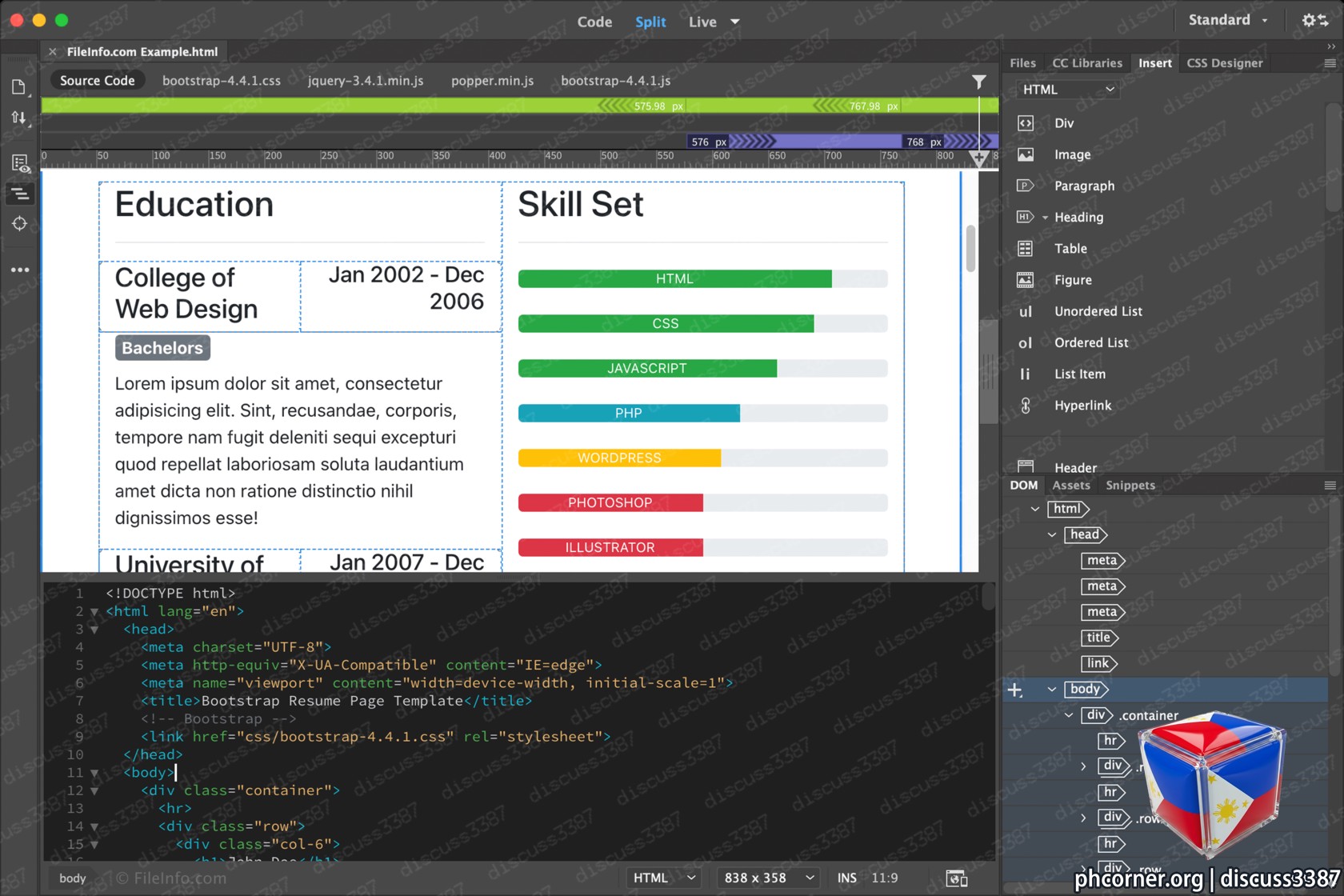Open the Standard workspace dropdown
The image size is (1344, 896).
coord(1228,20)
